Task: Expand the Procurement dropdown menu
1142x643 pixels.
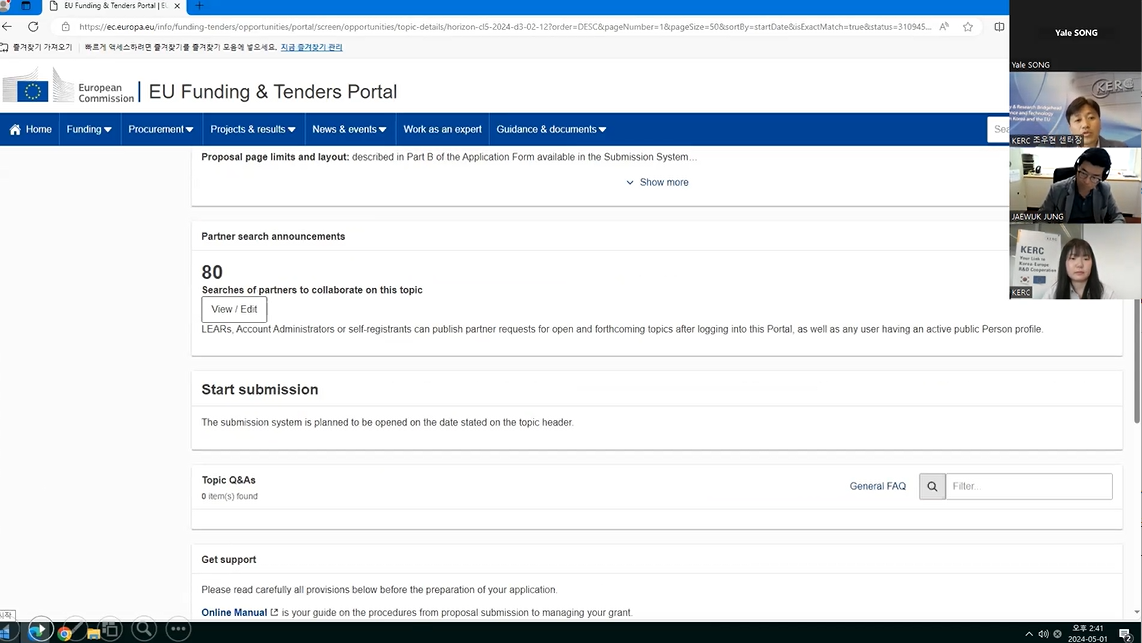Action: tap(161, 130)
